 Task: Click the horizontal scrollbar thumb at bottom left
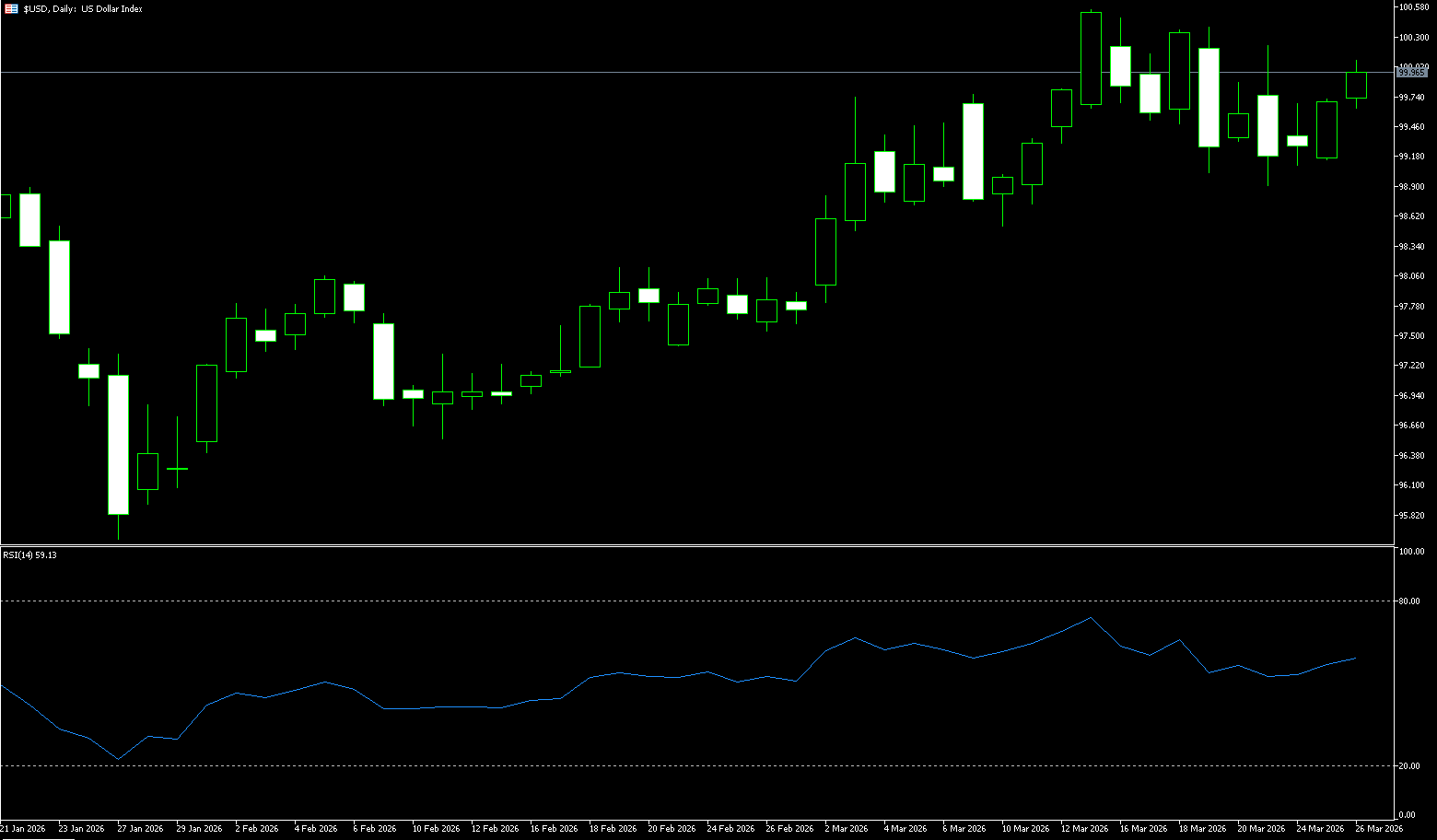37,837
